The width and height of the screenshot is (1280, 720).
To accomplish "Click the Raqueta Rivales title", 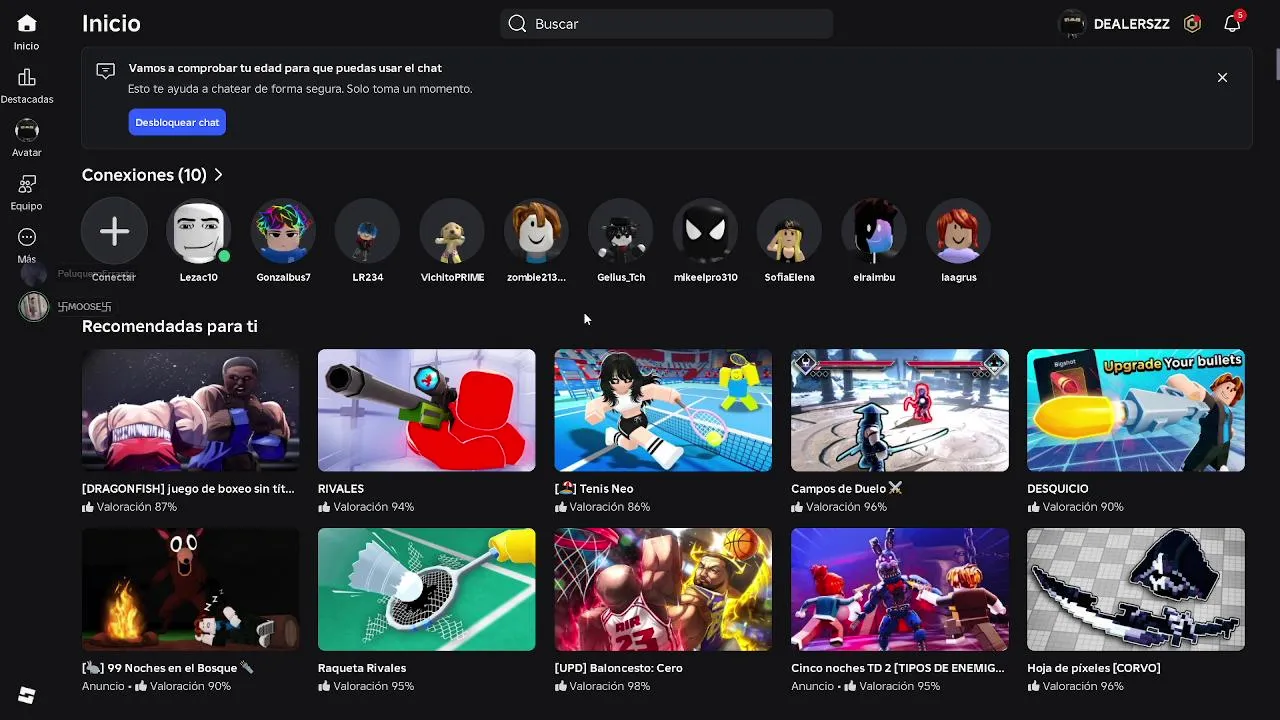I will [x=362, y=668].
